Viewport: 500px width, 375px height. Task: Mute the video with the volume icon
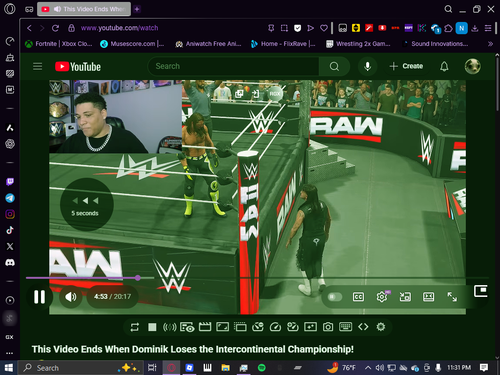click(71, 297)
